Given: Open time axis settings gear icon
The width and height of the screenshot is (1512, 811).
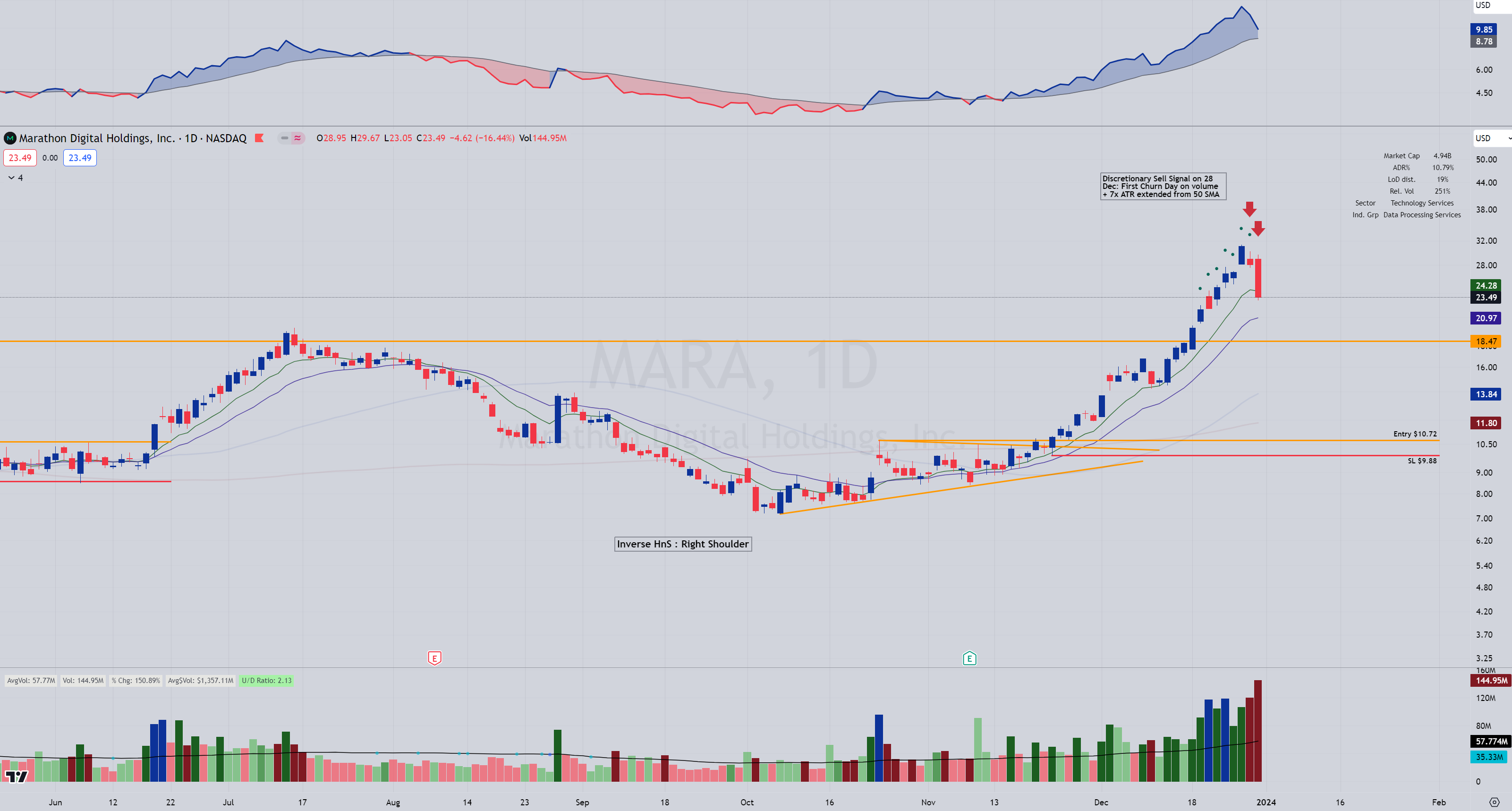Looking at the screenshot, I should click(x=1495, y=802).
